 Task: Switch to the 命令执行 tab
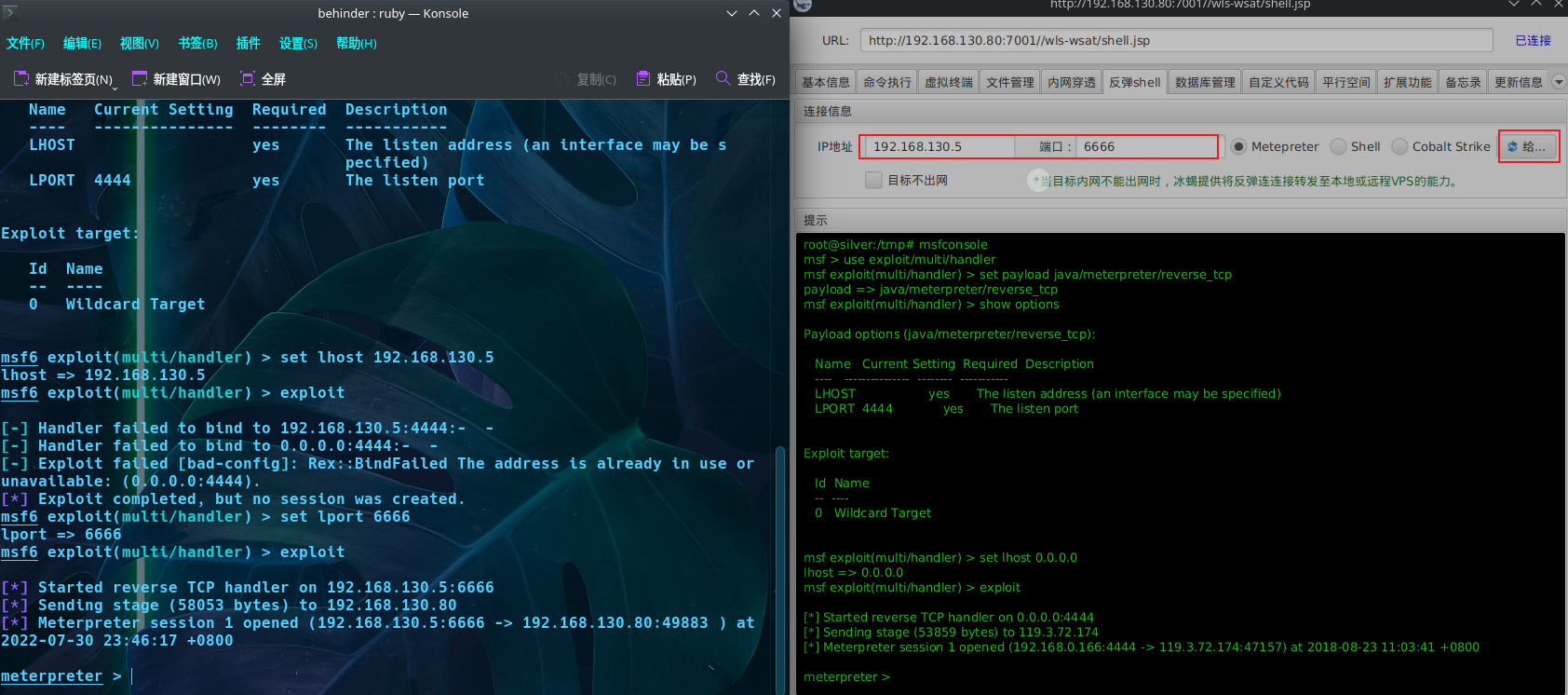coord(887,82)
